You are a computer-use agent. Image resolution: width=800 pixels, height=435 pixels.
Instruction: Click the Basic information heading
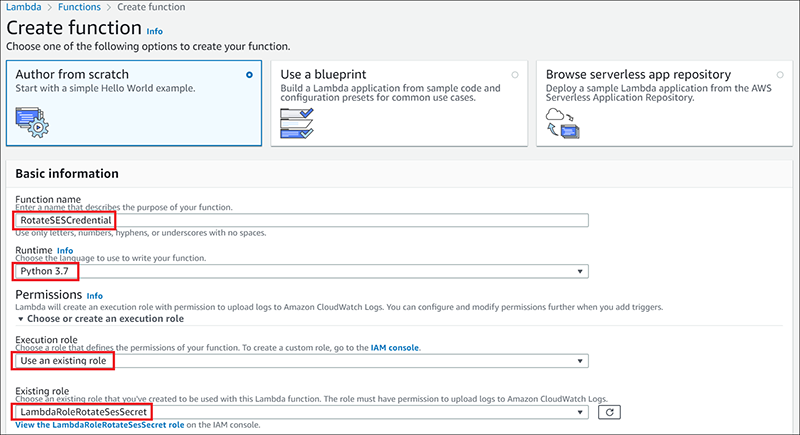pos(67,173)
